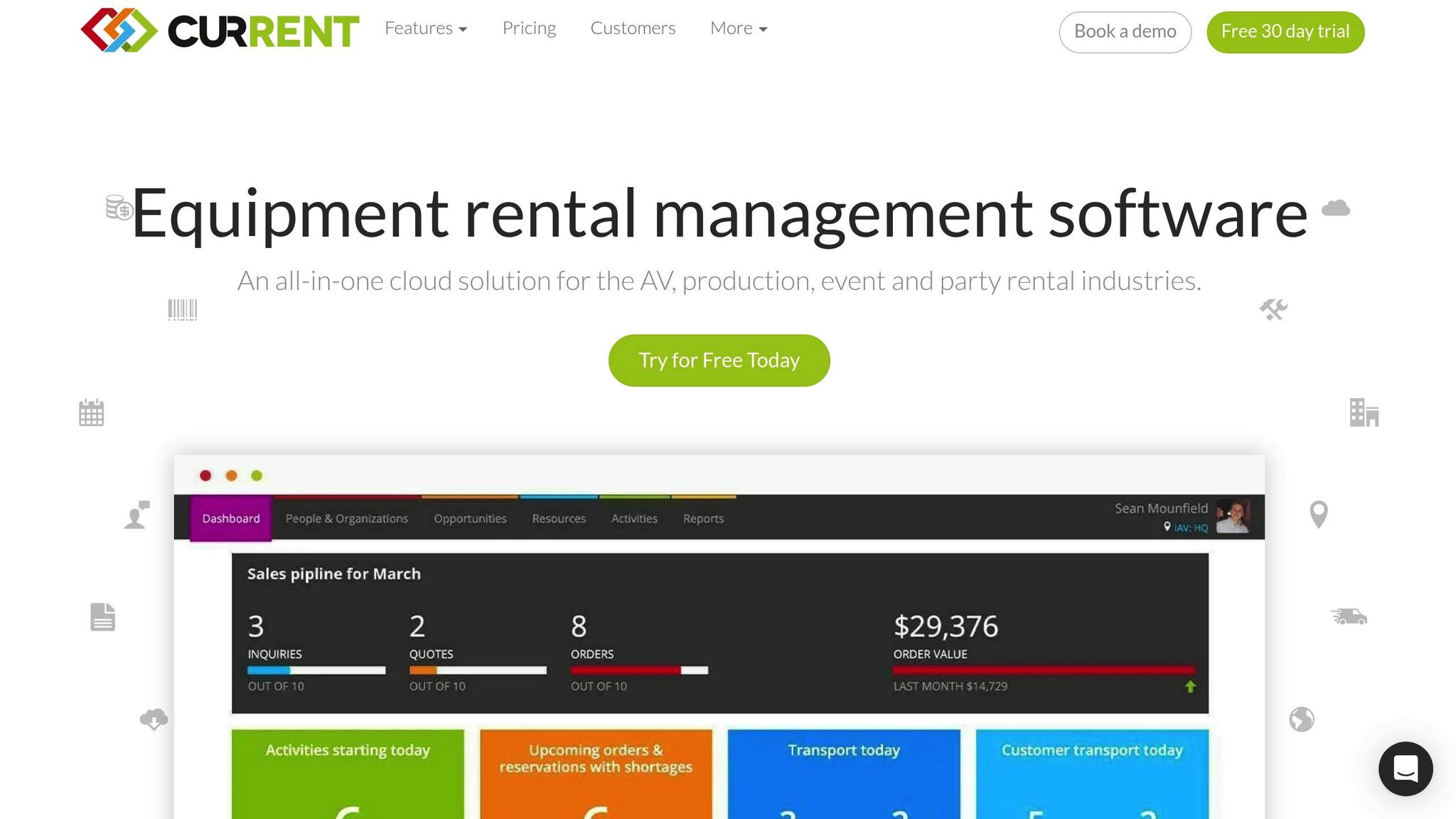1456x819 pixels.
Task: Open Activities starting today tile
Action: pos(348,773)
